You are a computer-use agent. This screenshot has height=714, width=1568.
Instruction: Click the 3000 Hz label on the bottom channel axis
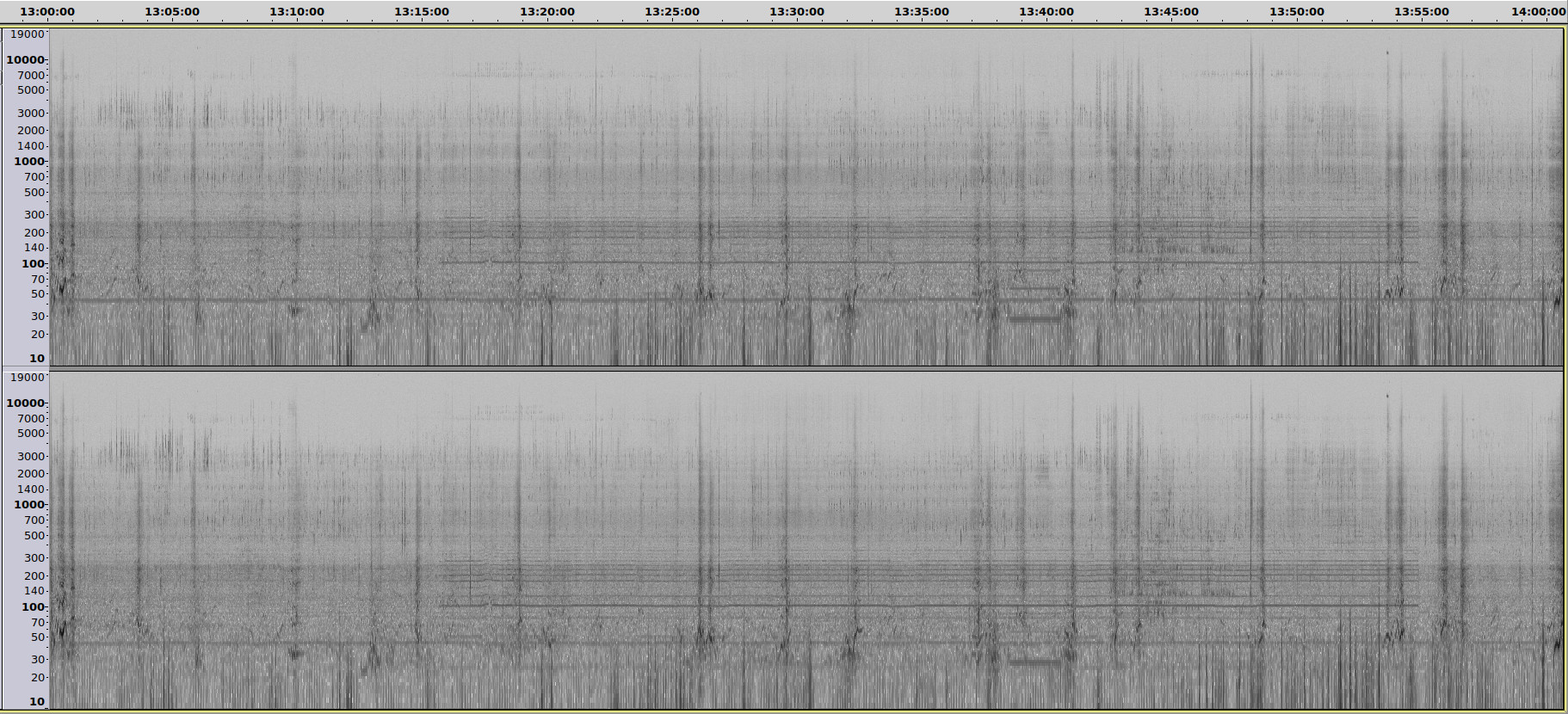(31, 457)
